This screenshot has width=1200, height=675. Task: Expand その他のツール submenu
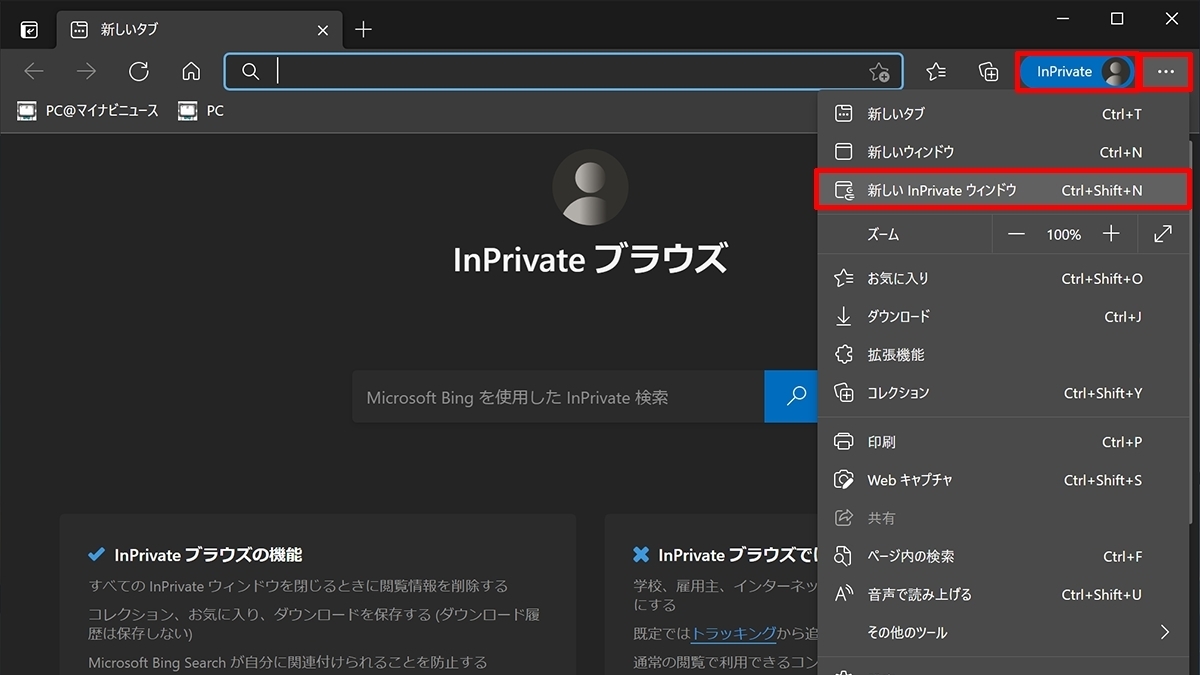(x=1004, y=632)
